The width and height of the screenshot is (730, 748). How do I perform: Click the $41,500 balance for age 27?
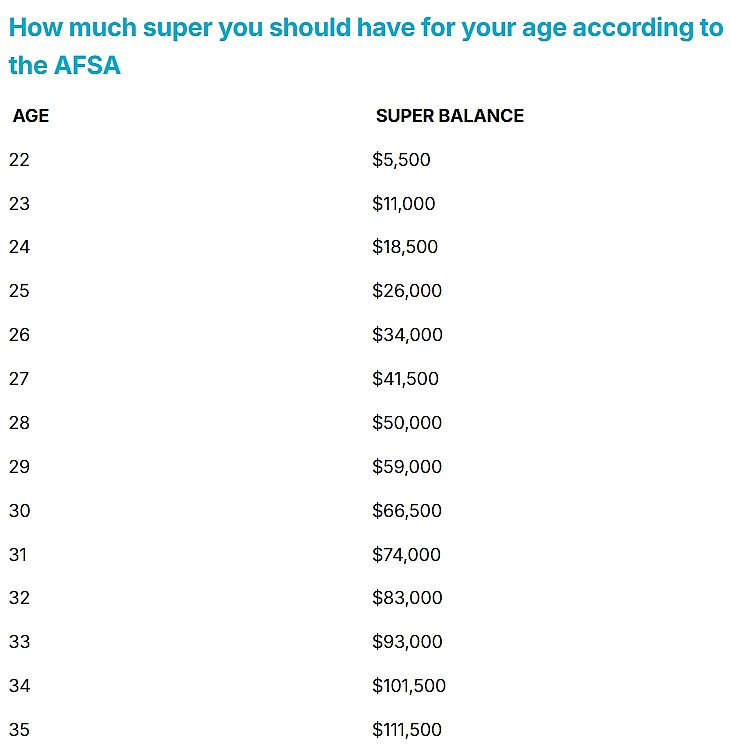pyautogui.click(x=405, y=379)
